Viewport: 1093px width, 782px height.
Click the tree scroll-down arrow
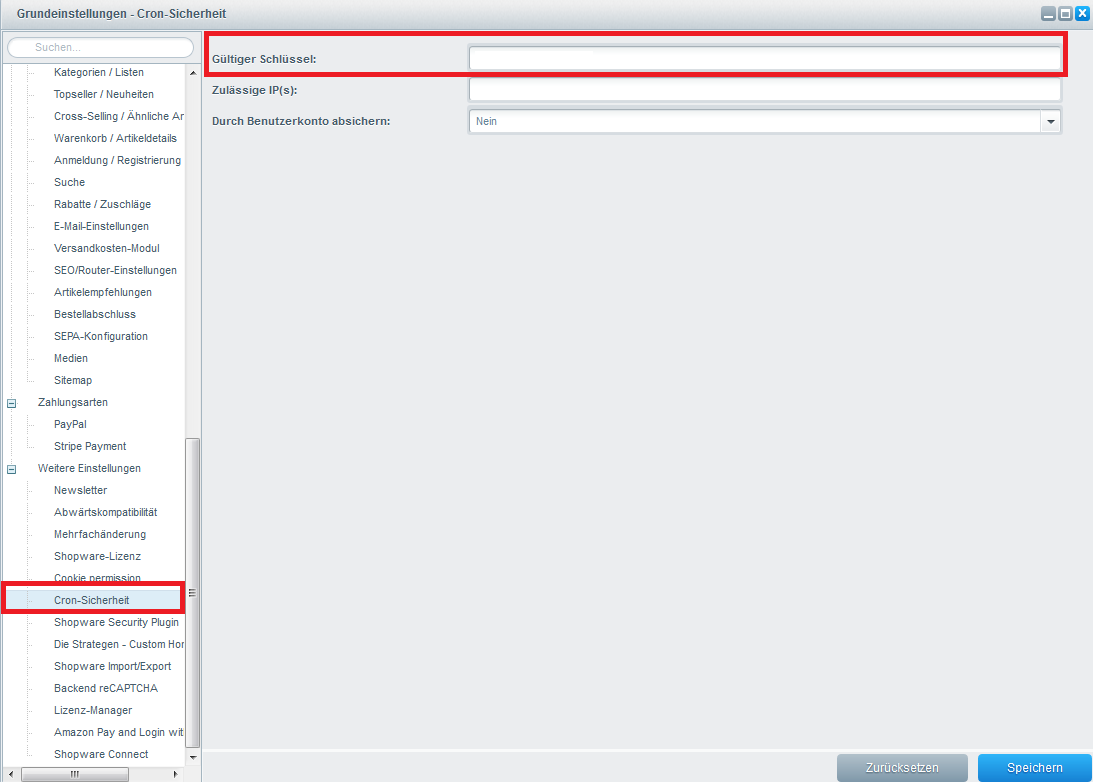(x=193, y=757)
